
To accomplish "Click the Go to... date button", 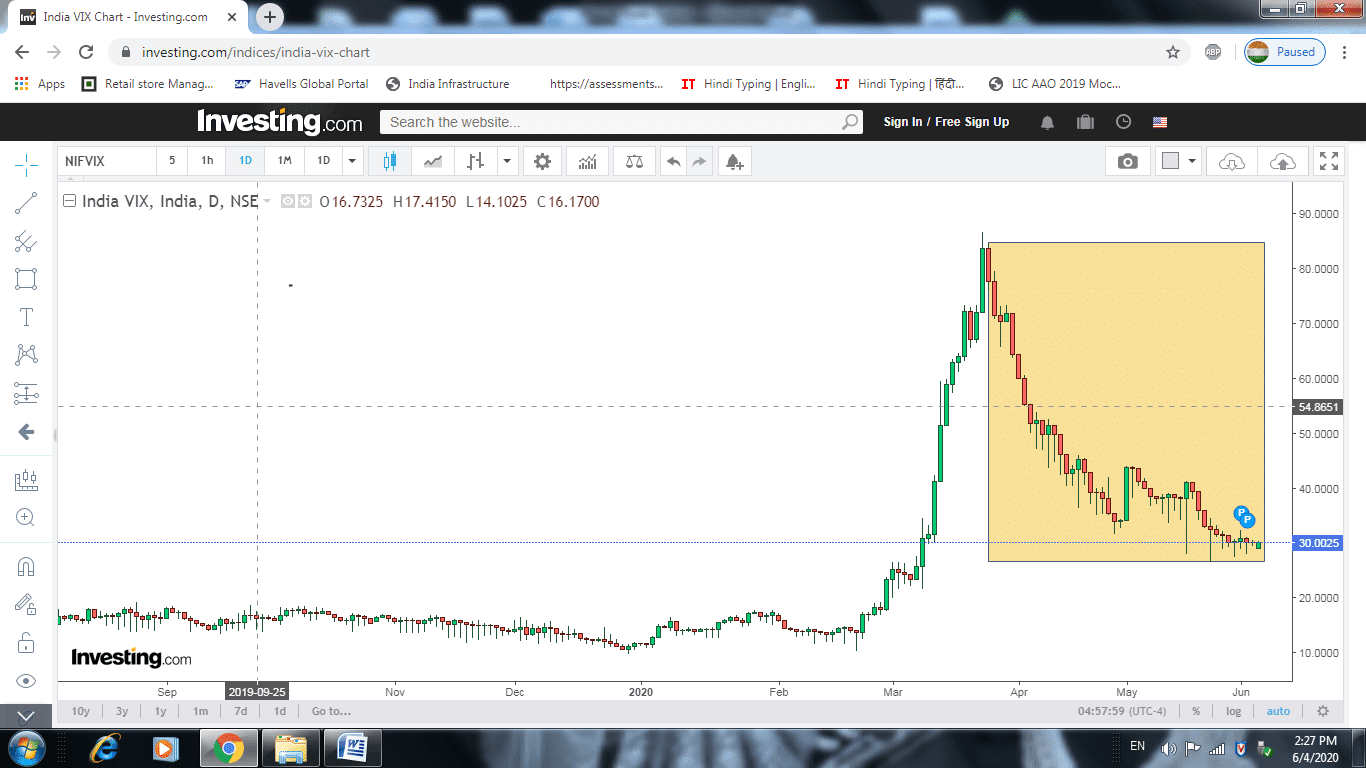I will 331,711.
